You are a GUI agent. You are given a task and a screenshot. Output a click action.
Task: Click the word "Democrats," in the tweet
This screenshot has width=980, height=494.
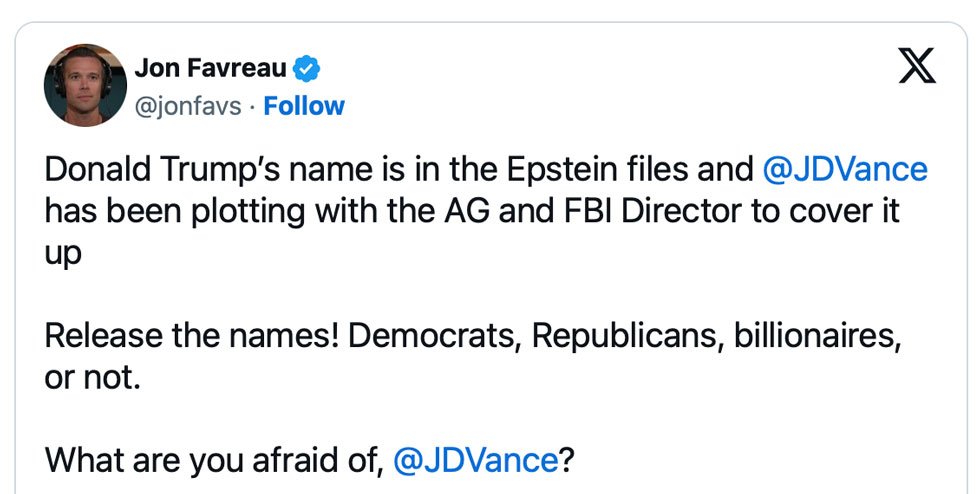tap(434, 336)
